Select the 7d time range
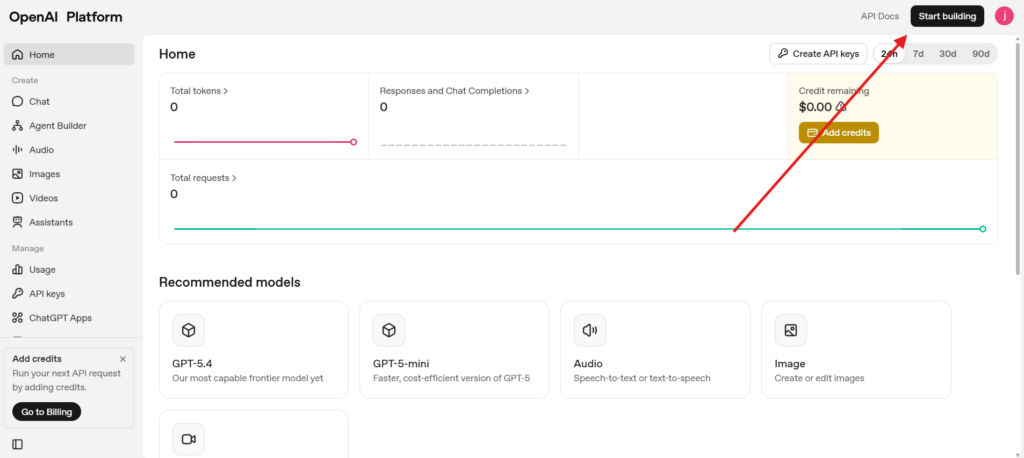The image size is (1024, 458). [x=918, y=54]
